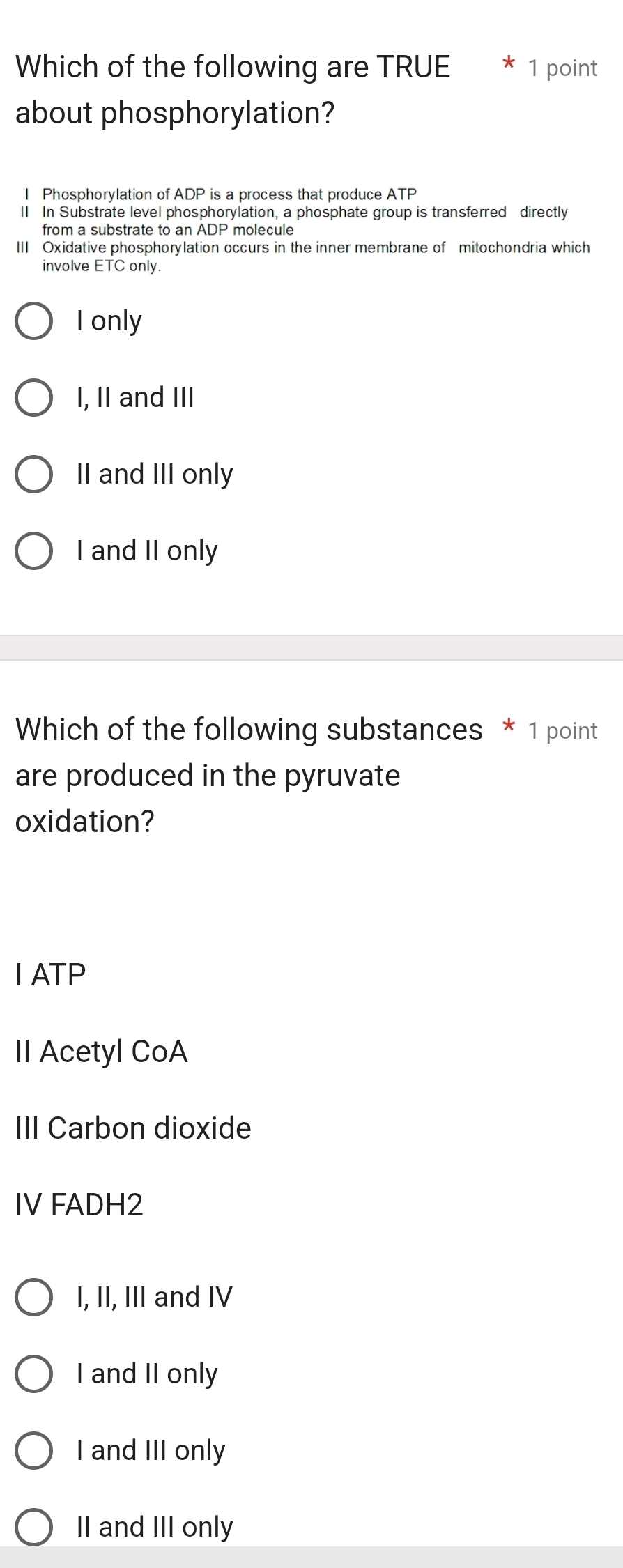
Task: Click the radio circle beside 'I, II and III'
Action: click(34, 397)
